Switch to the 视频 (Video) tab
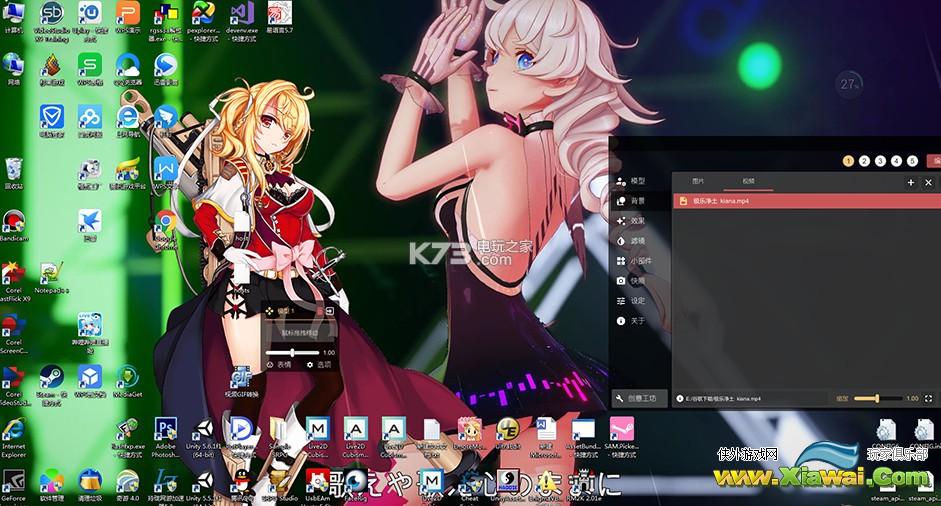This screenshot has height=506, width=941. (x=748, y=181)
